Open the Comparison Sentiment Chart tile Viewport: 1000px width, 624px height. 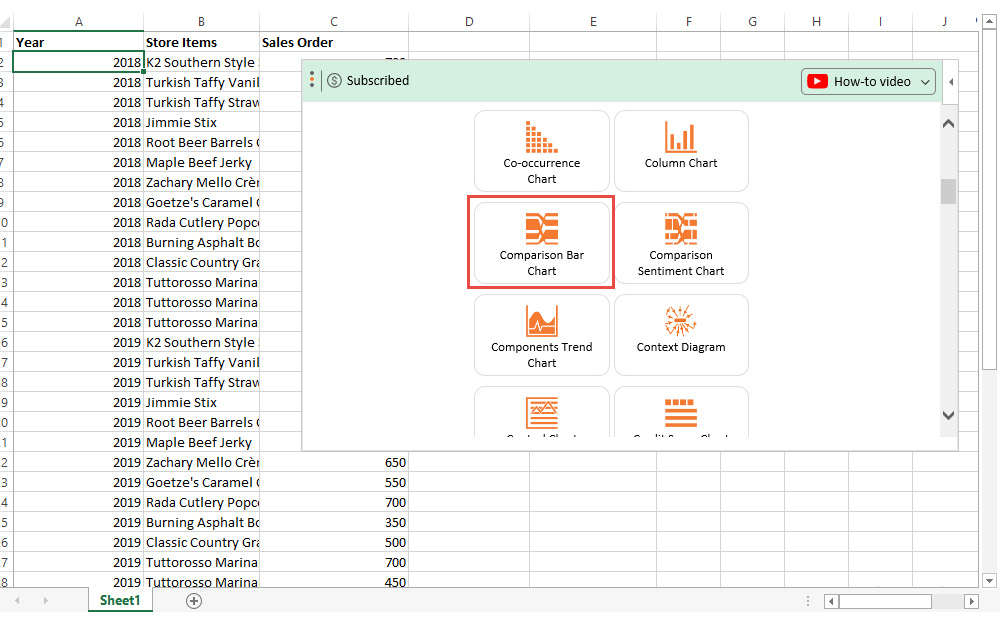coord(681,243)
